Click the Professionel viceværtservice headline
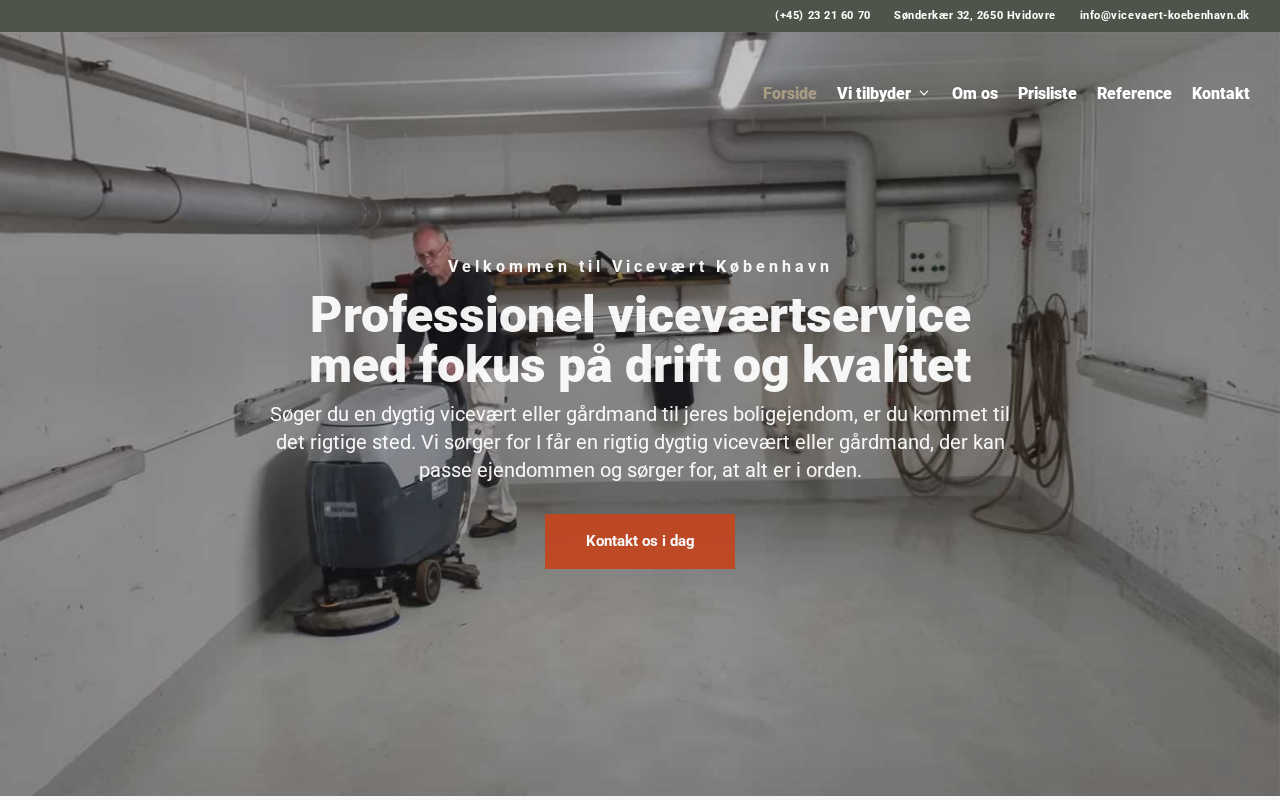 [x=640, y=340]
